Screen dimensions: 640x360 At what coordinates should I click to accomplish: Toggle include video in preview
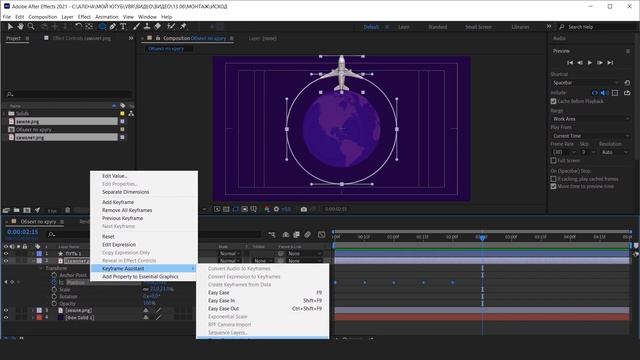coord(595,93)
